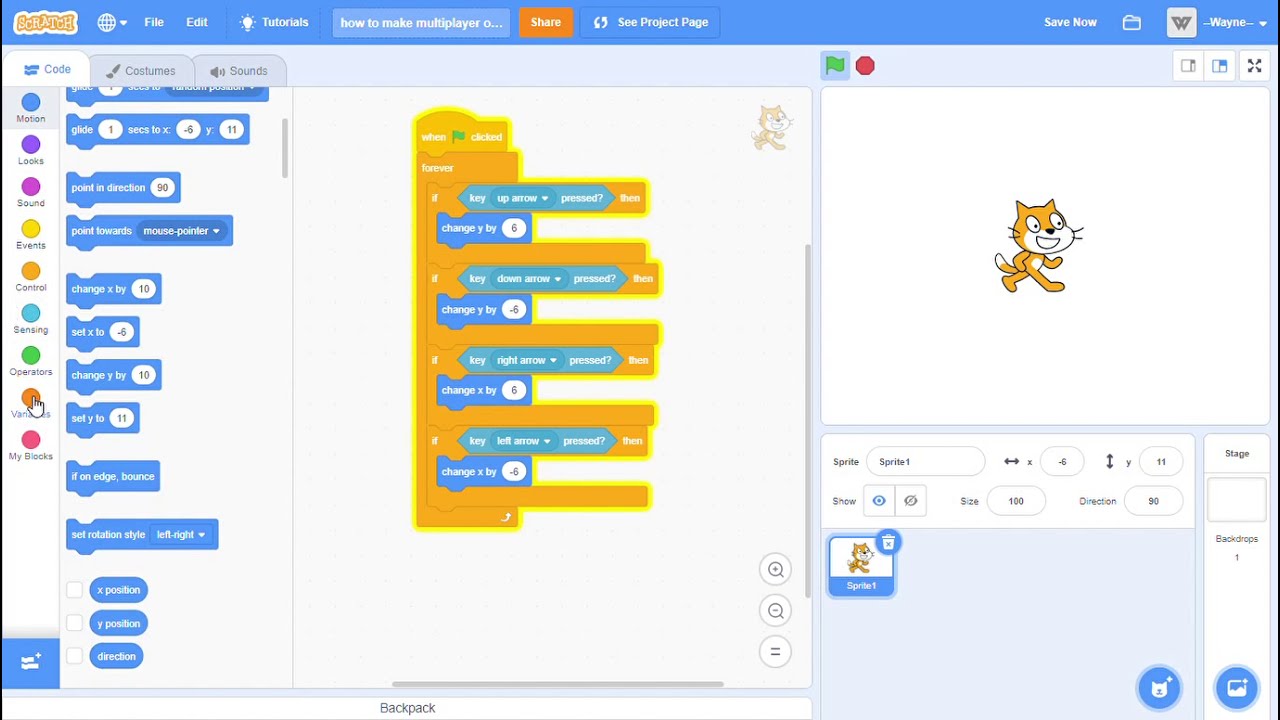Click the orange Share button
1280x720 pixels.
[x=546, y=22]
